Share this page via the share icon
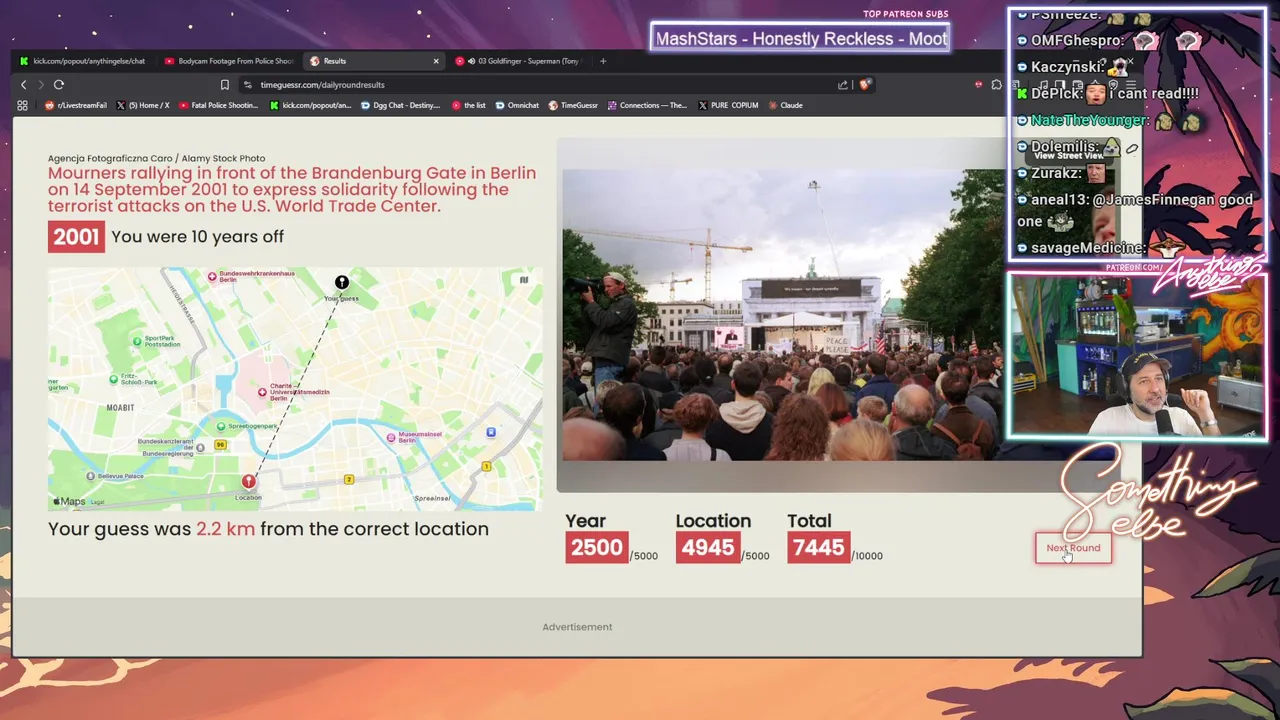This screenshot has width=1280, height=720. [843, 85]
